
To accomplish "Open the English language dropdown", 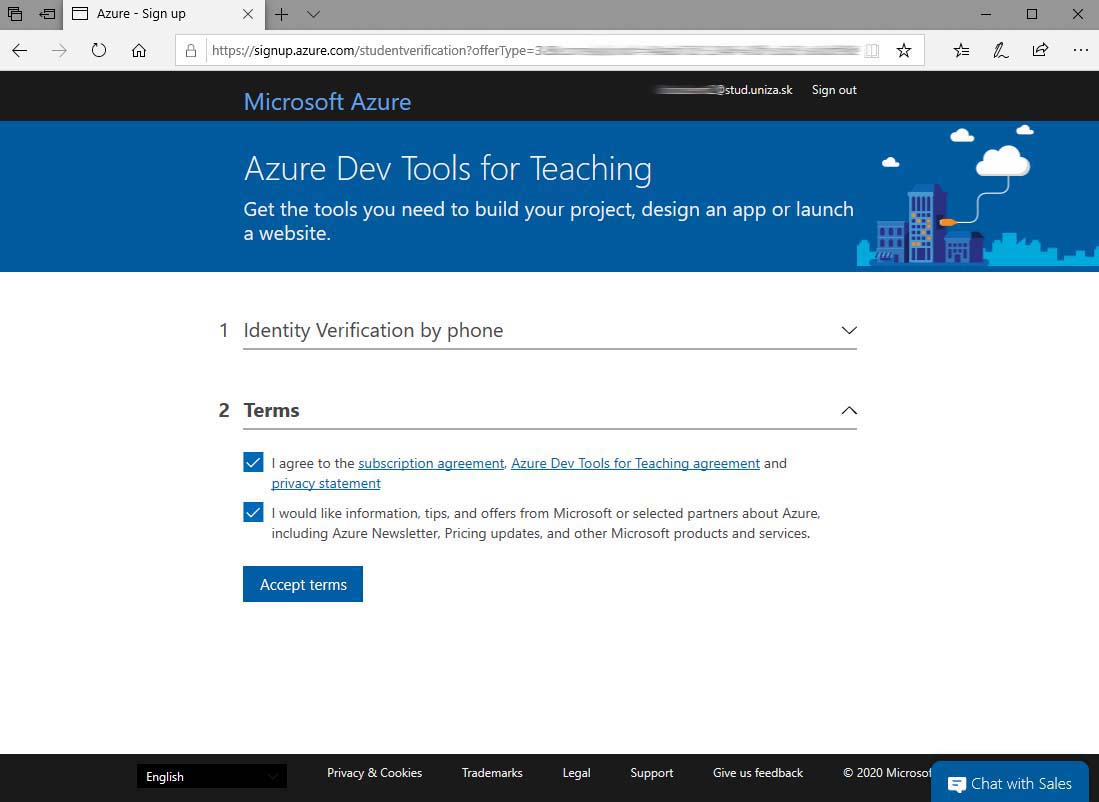I will pos(212,776).
